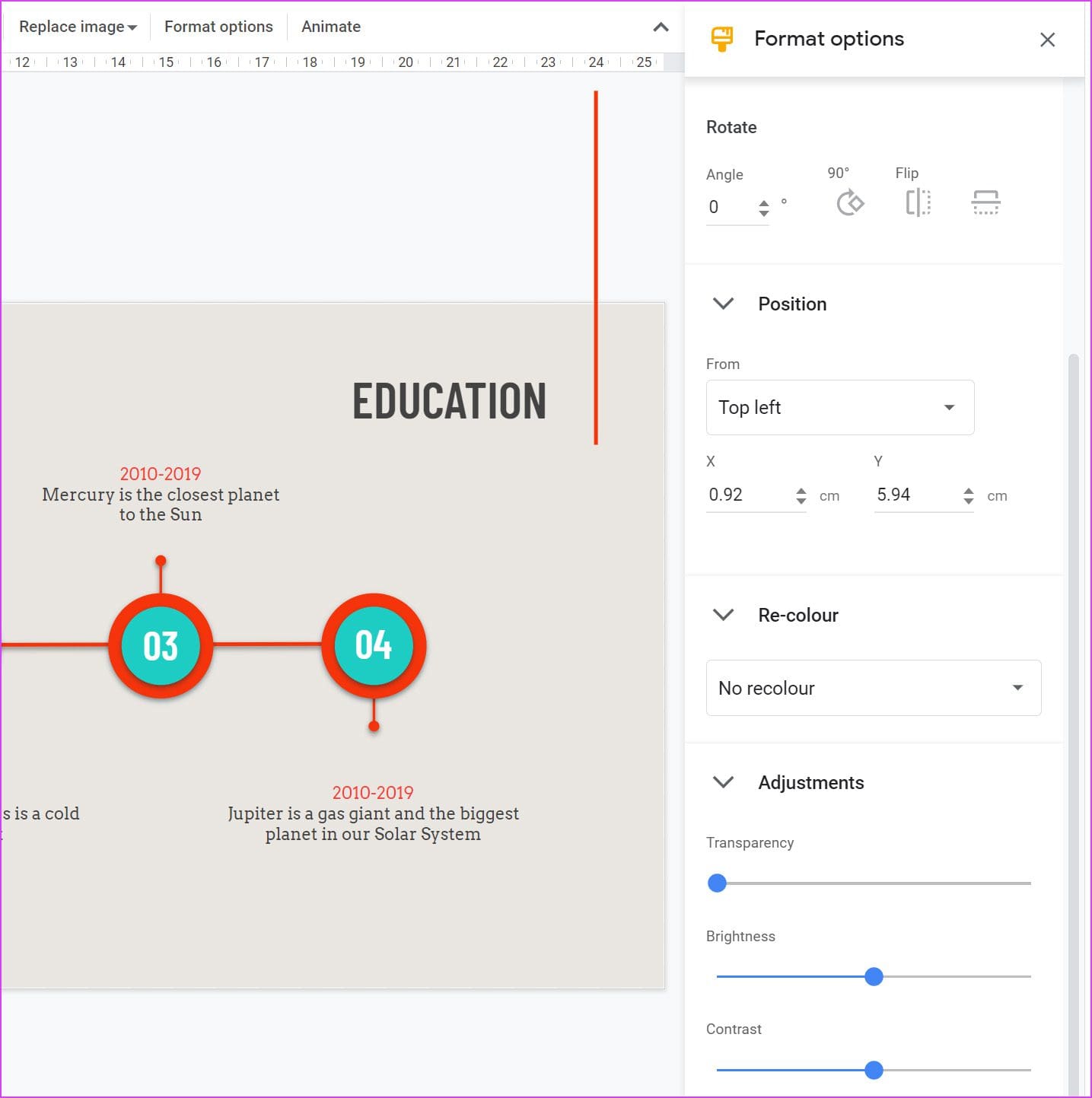This screenshot has width=1092, height=1098.
Task: Click the Transparency slider handle
Action: (717, 883)
